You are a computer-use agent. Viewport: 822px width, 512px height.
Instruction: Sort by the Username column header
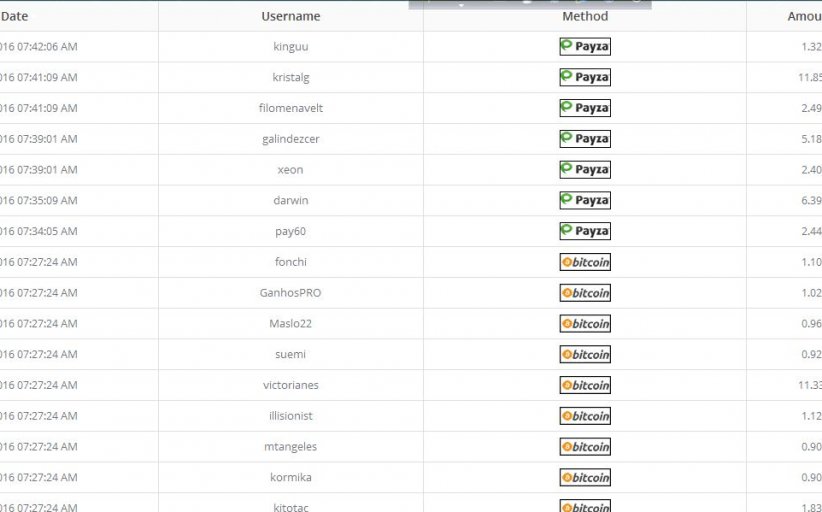pyautogui.click(x=291, y=16)
